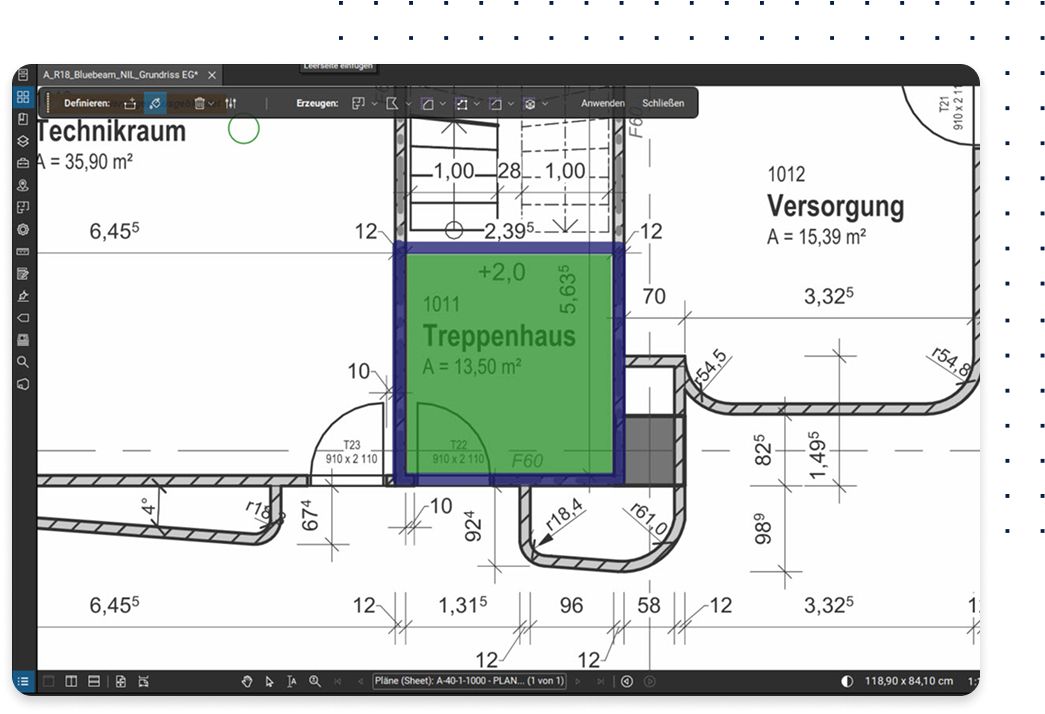The height and width of the screenshot is (714, 1045).
Task: Expand dropdown arrow next to trash icon
Action: coord(211,103)
